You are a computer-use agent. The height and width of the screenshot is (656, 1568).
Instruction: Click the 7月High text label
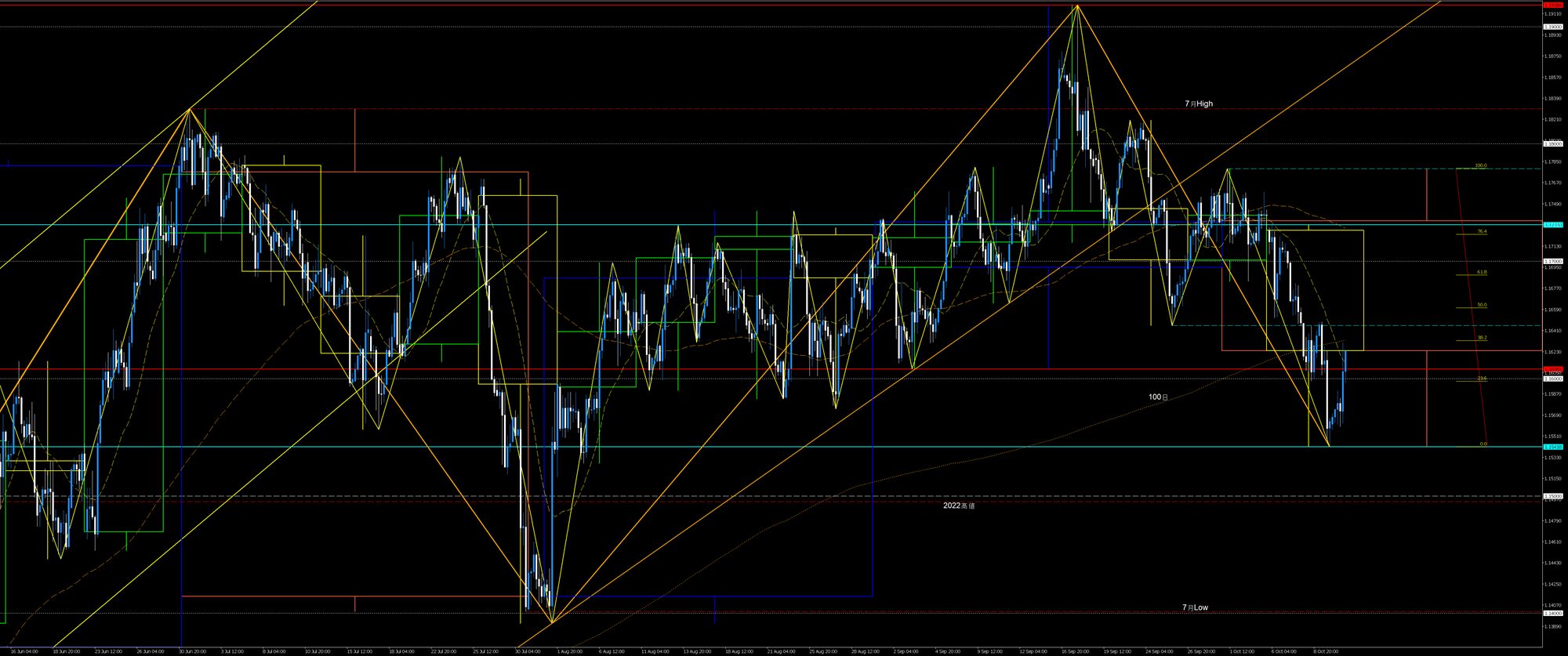coord(1198,103)
